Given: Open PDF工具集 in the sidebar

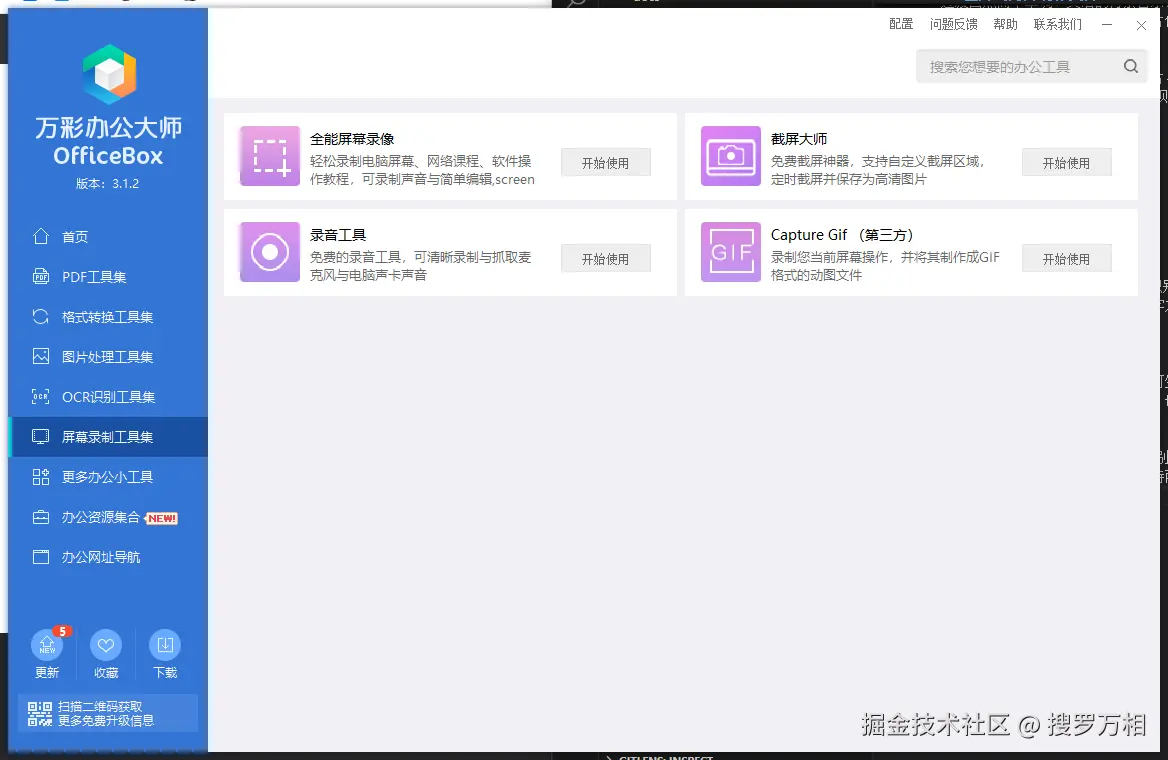Looking at the screenshot, I should (108, 276).
